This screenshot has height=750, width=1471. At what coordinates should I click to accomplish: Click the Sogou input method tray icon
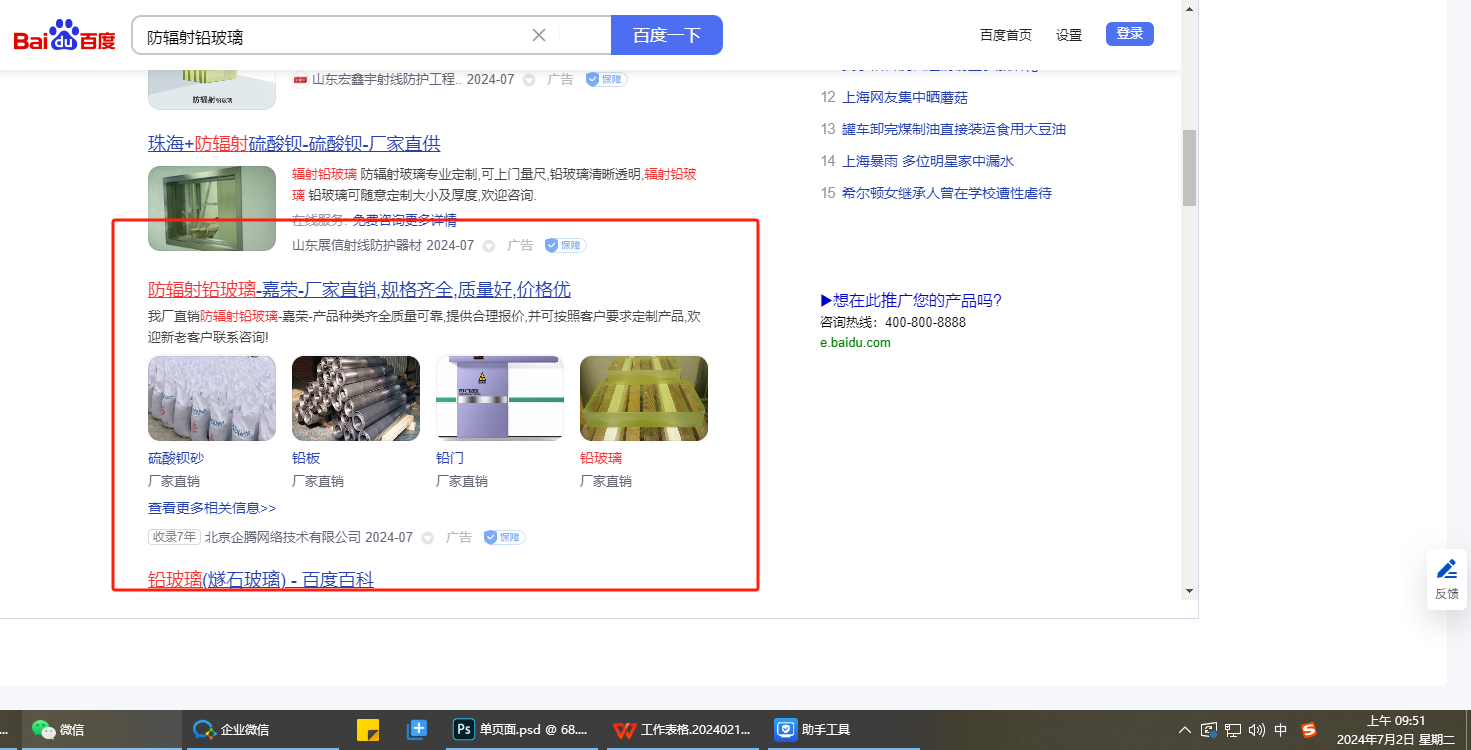pyautogui.click(x=1309, y=730)
